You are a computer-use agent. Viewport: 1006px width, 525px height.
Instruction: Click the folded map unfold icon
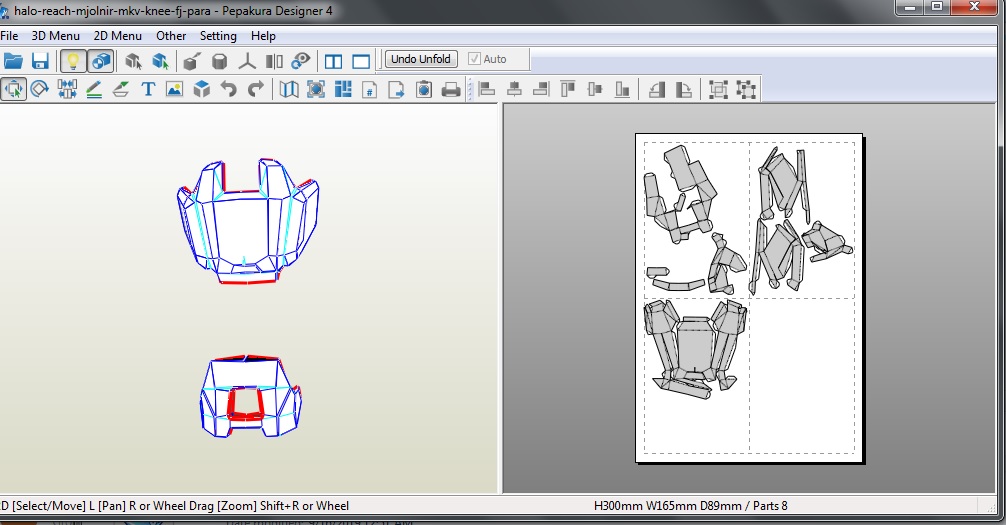[289, 89]
